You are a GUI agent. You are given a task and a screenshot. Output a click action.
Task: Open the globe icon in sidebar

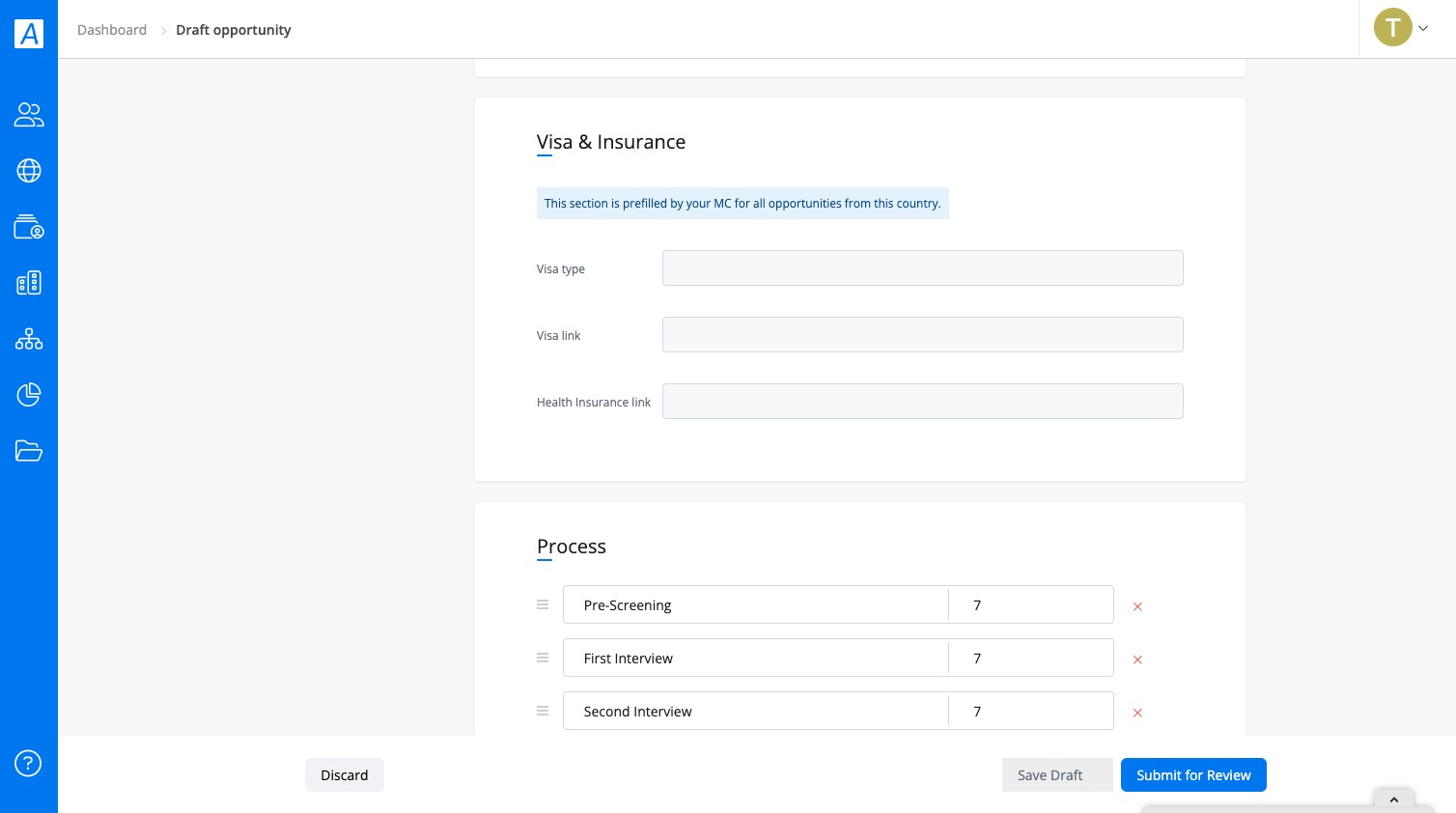click(x=29, y=171)
